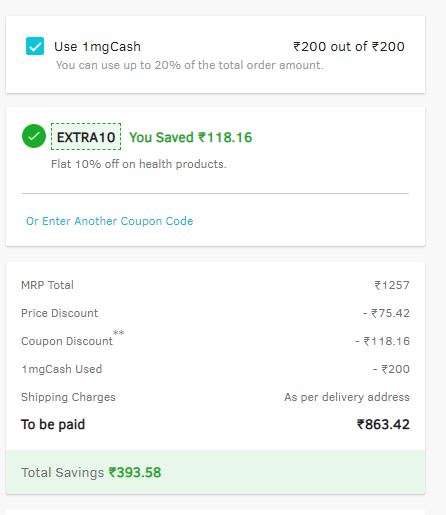Screen dimensions: 446x515
Task: Click the Total Savings ₹393.58 banner
Action: point(215,472)
